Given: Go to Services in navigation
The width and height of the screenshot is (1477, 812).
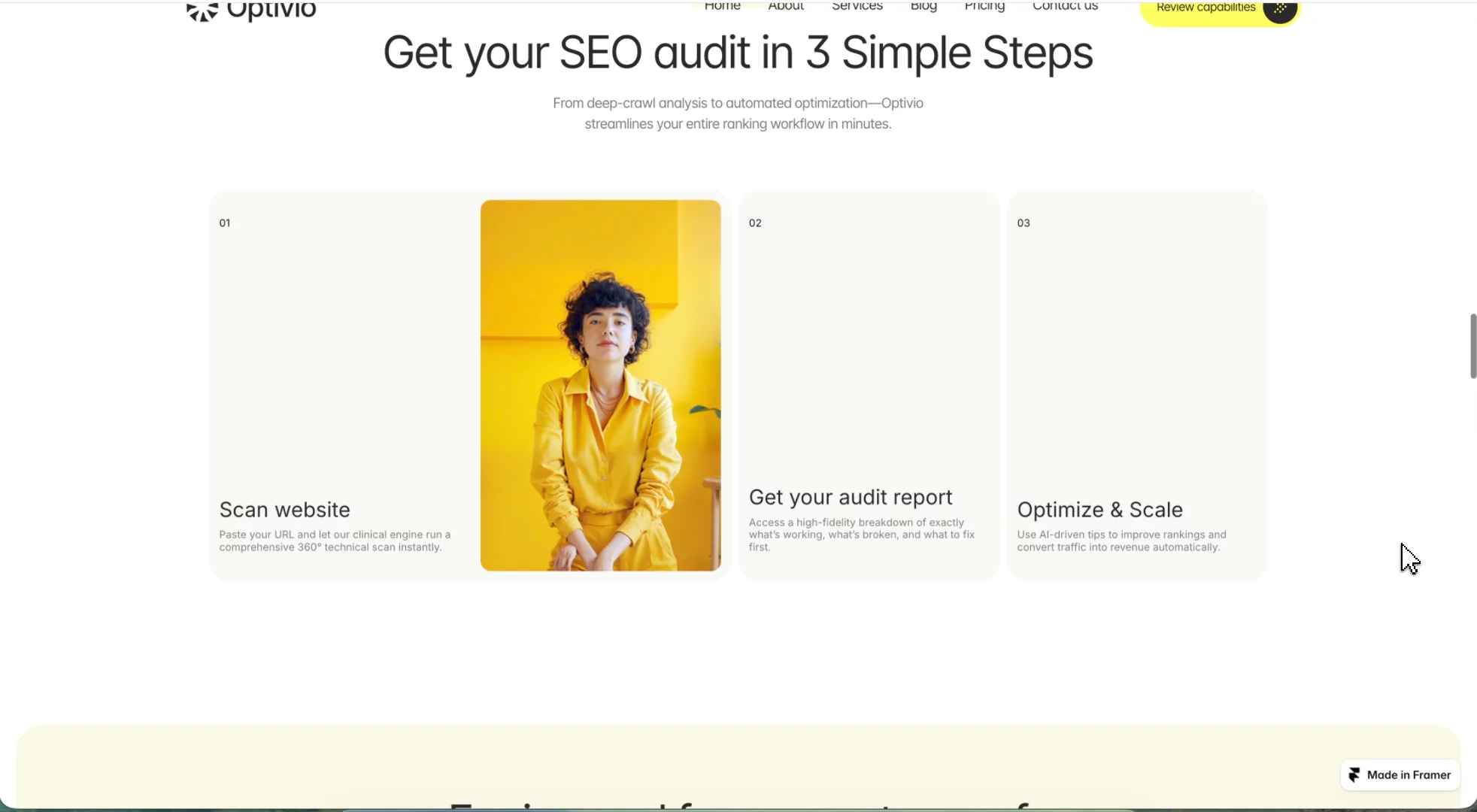Looking at the screenshot, I should point(857,7).
